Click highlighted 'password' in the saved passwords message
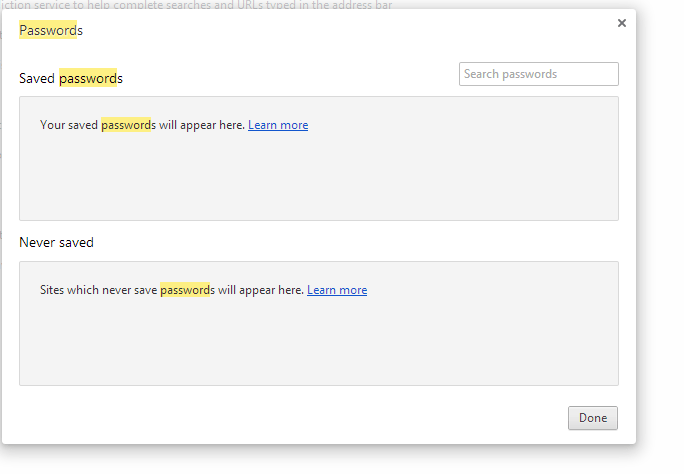This screenshot has width=684, height=474. coord(126,125)
